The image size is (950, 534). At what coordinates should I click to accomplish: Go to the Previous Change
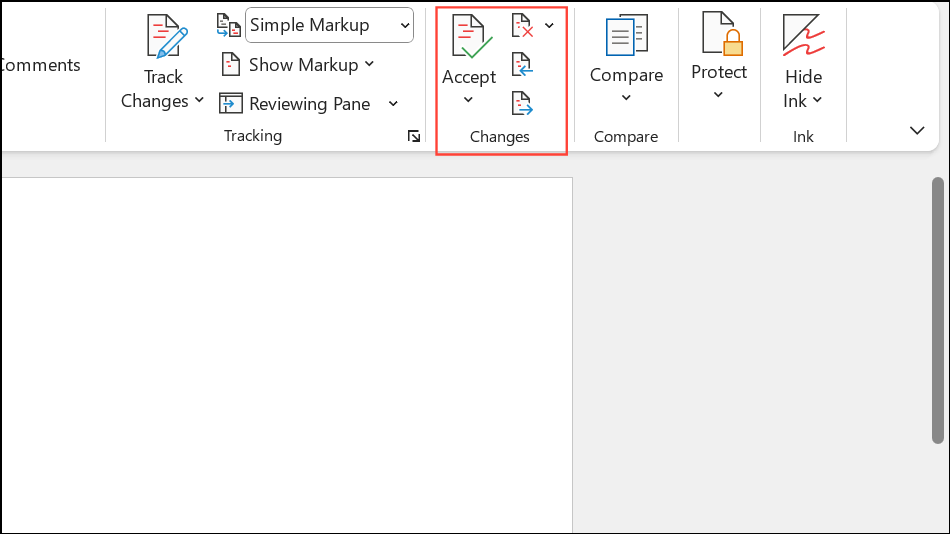coord(522,66)
